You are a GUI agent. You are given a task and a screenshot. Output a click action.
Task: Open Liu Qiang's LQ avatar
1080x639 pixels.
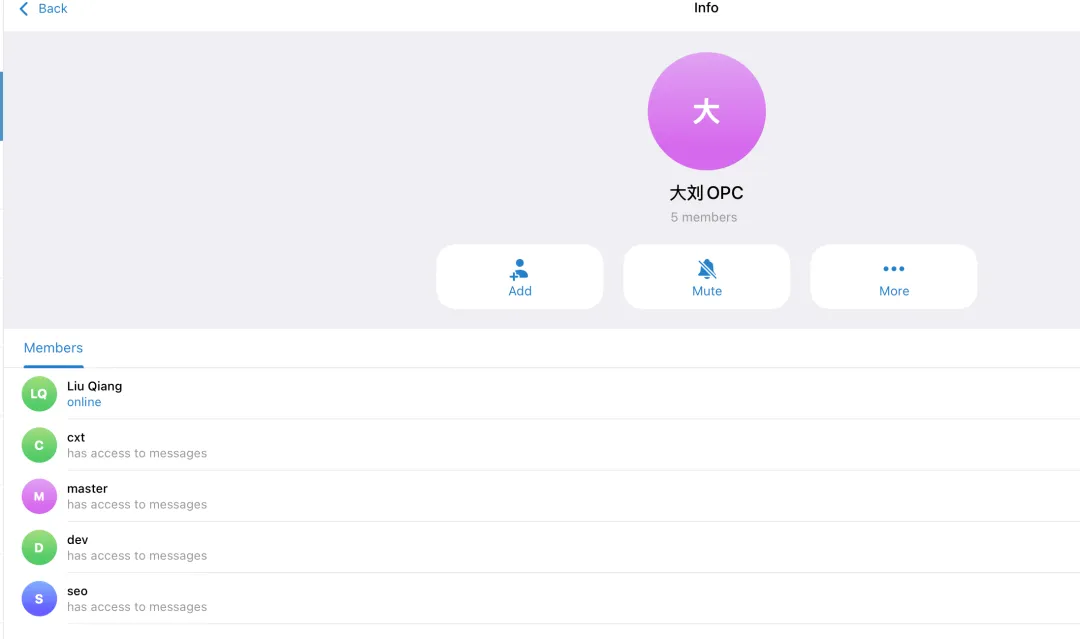[39, 394]
